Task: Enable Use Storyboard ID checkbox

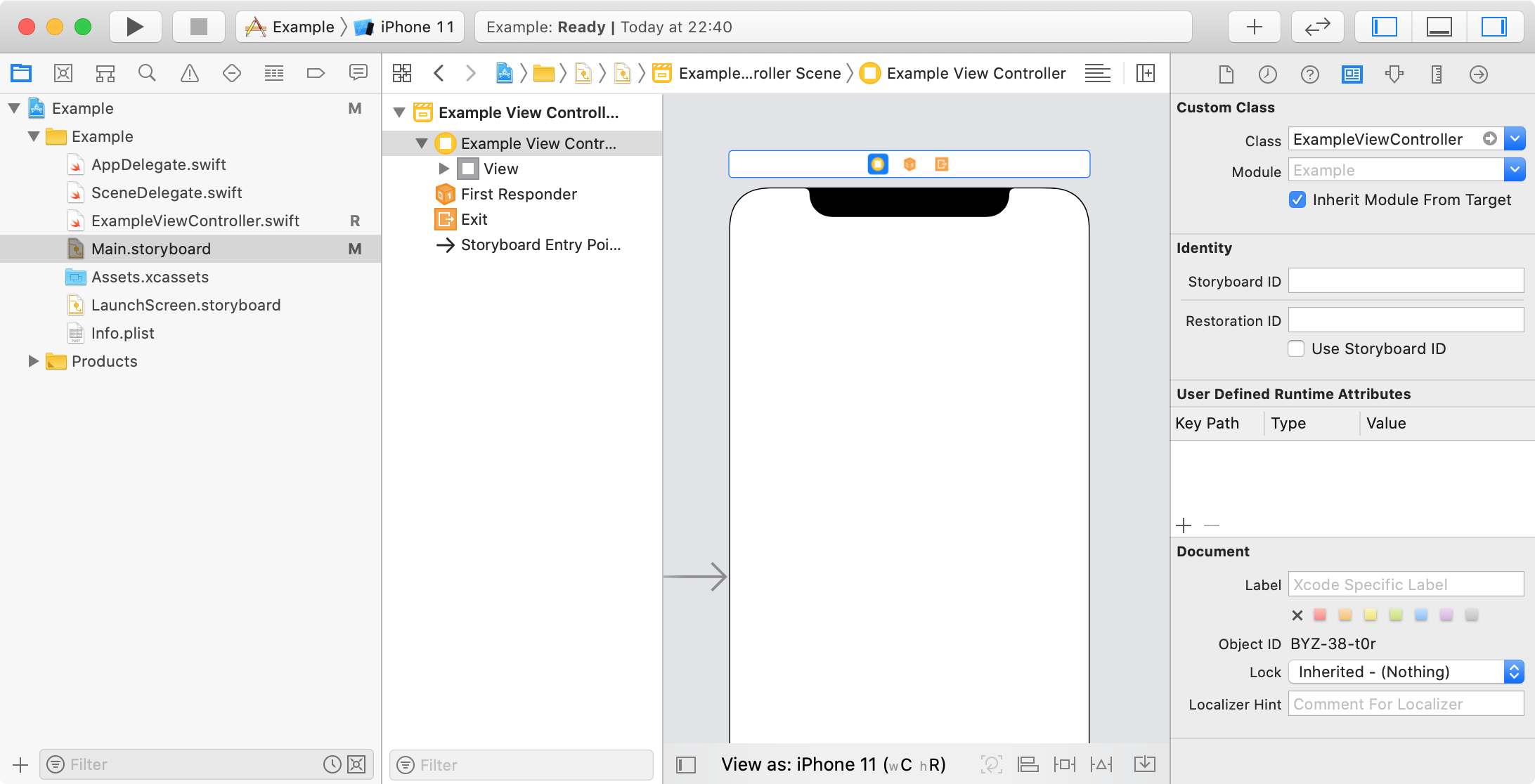Action: pyautogui.click(x=1296, y=348)
